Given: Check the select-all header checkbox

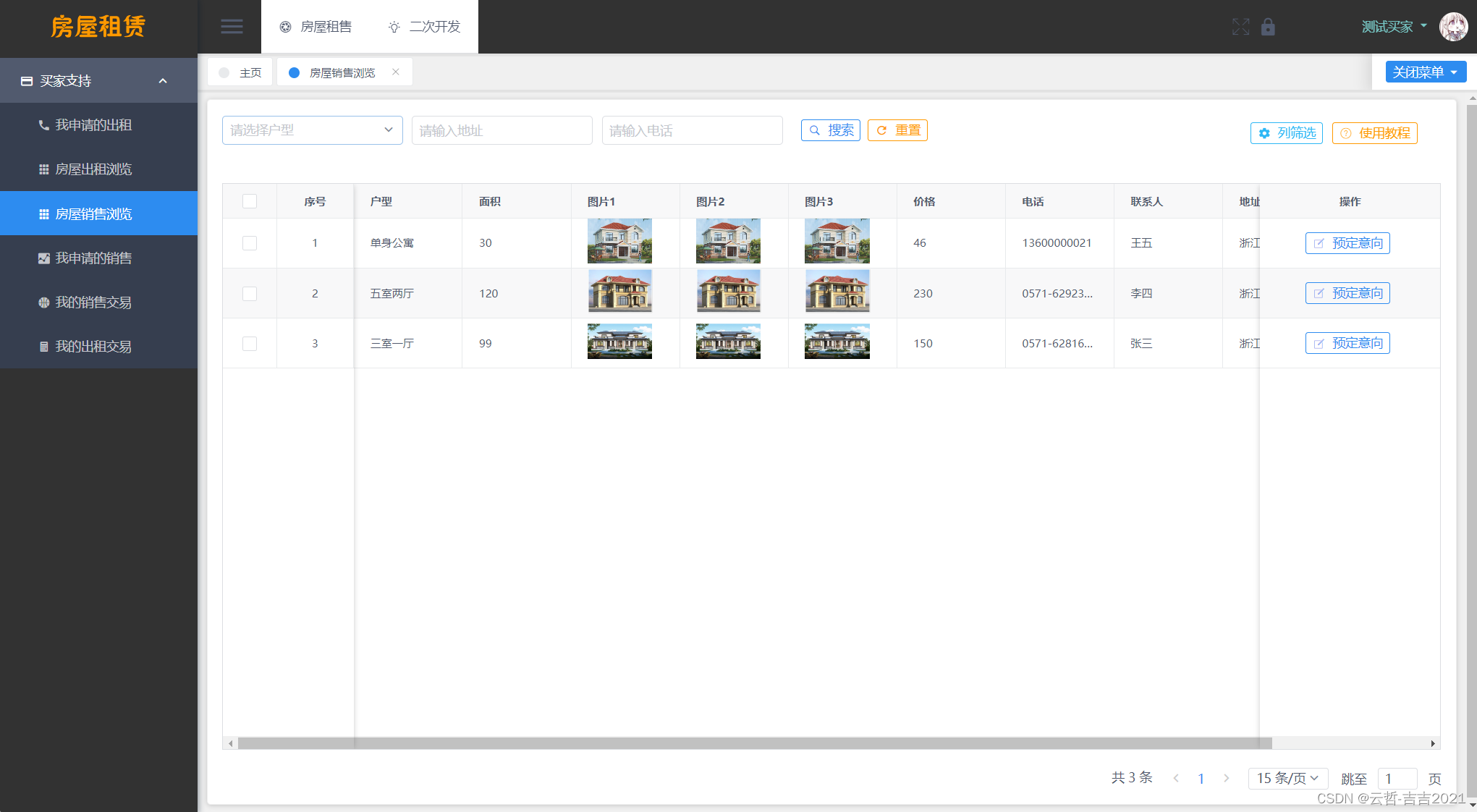Looking at the screenshot, I should [250, 201].
